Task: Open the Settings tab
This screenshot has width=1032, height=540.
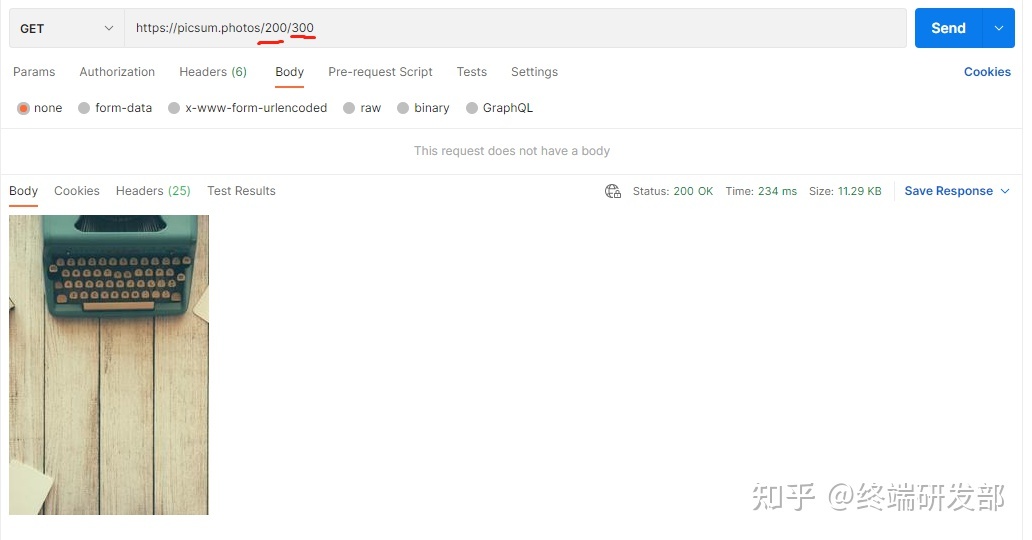Action: click(534, 72)
